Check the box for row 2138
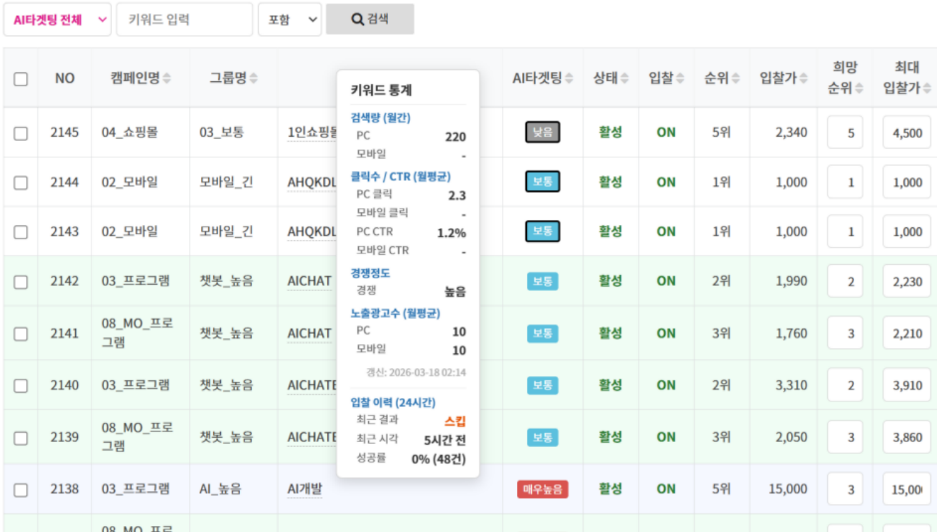The width and height of the screenshot is (937, 532). click(21, 490)
